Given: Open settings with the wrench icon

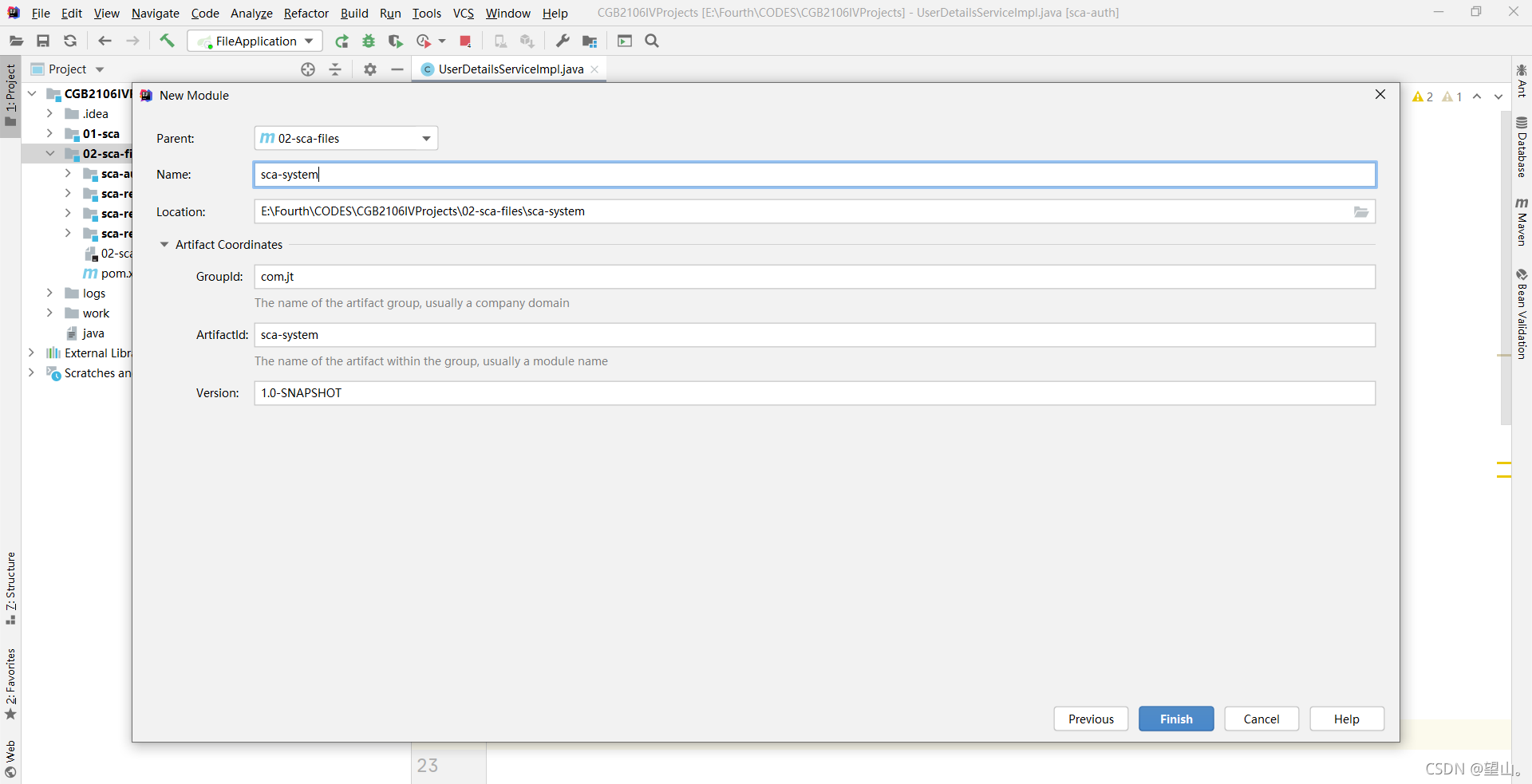Looking at the screenshot, I should click(563, 41).
